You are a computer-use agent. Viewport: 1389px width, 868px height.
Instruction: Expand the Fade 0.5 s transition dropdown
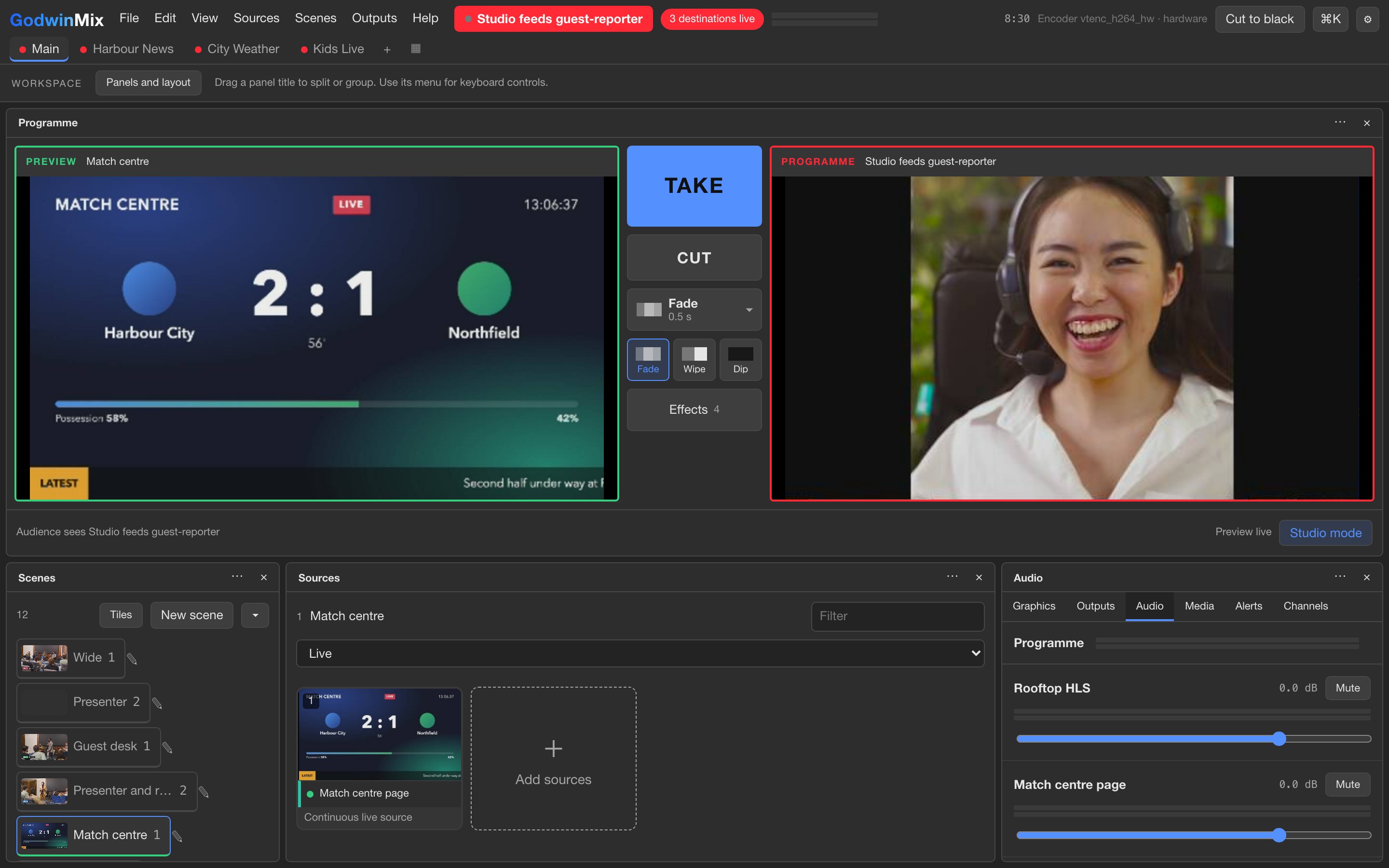click(694, 310)
